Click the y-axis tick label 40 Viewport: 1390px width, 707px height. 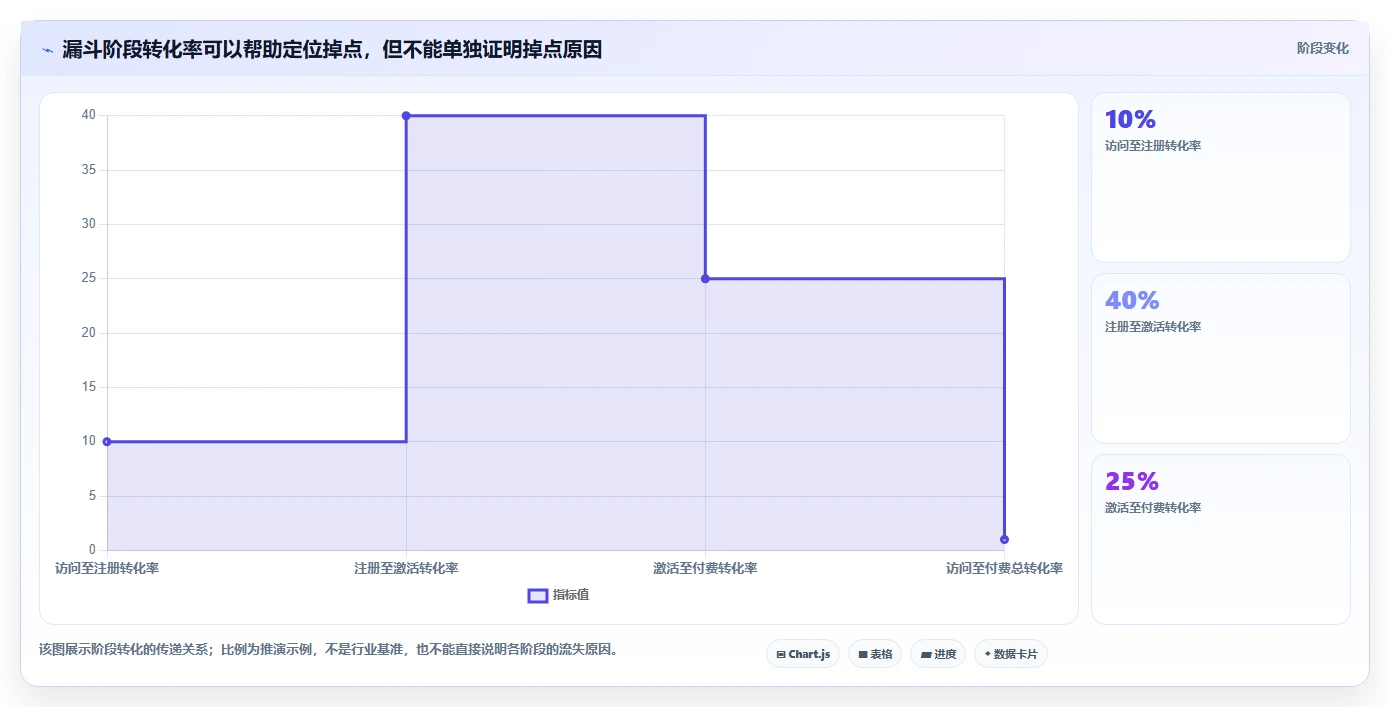(x=89, y=115)
